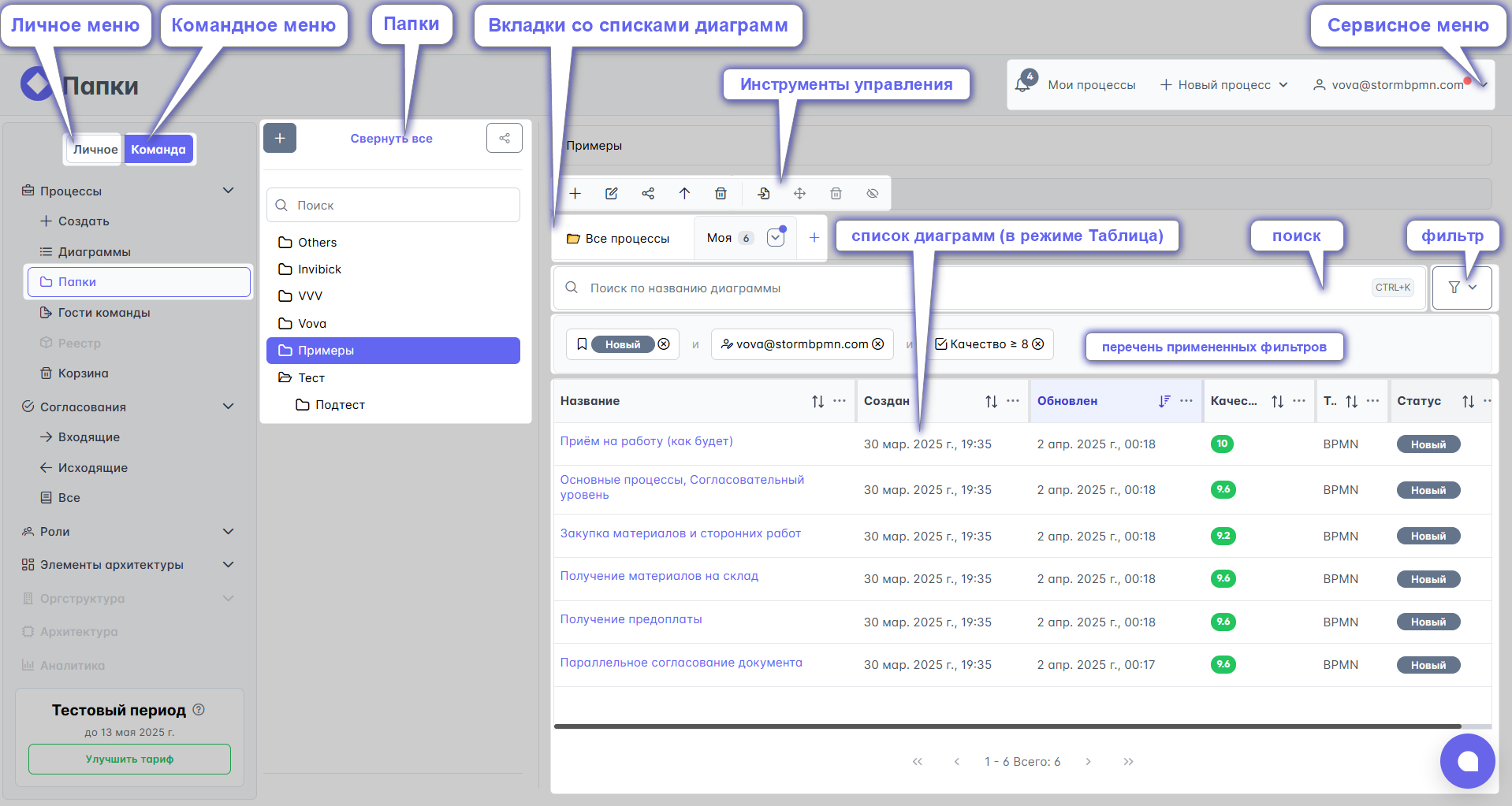Sort the table by the Статус column
Viewport: 1512px width, 806px height.
point(1469,401)
